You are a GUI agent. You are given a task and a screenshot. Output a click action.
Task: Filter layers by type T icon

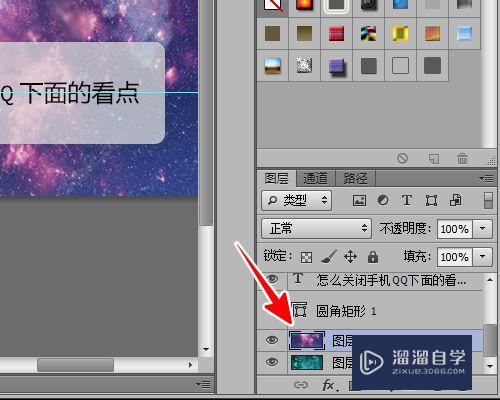(407, 200)
